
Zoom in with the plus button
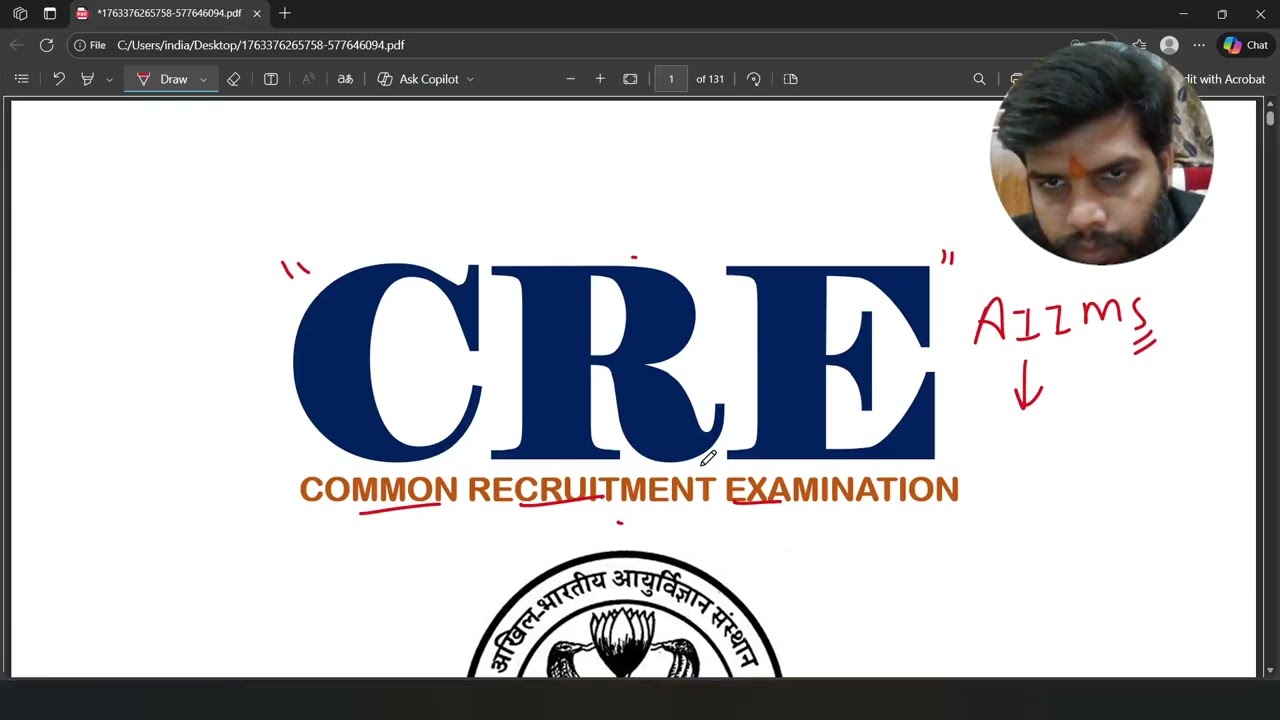(x=600, y=79)
